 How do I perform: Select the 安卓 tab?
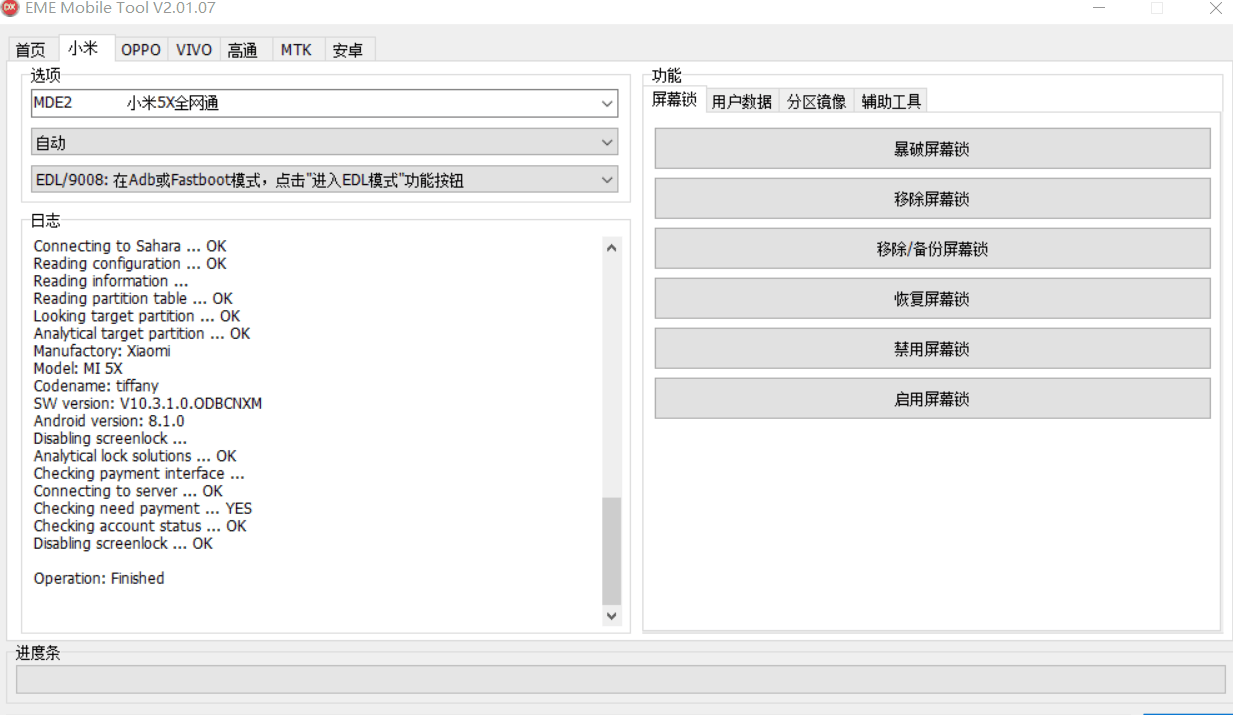[x=348, y=50]
